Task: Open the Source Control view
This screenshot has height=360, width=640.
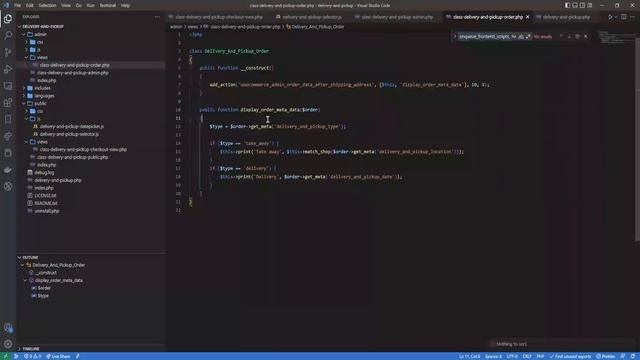Action: pyautogui.click(x=8, y=52)
